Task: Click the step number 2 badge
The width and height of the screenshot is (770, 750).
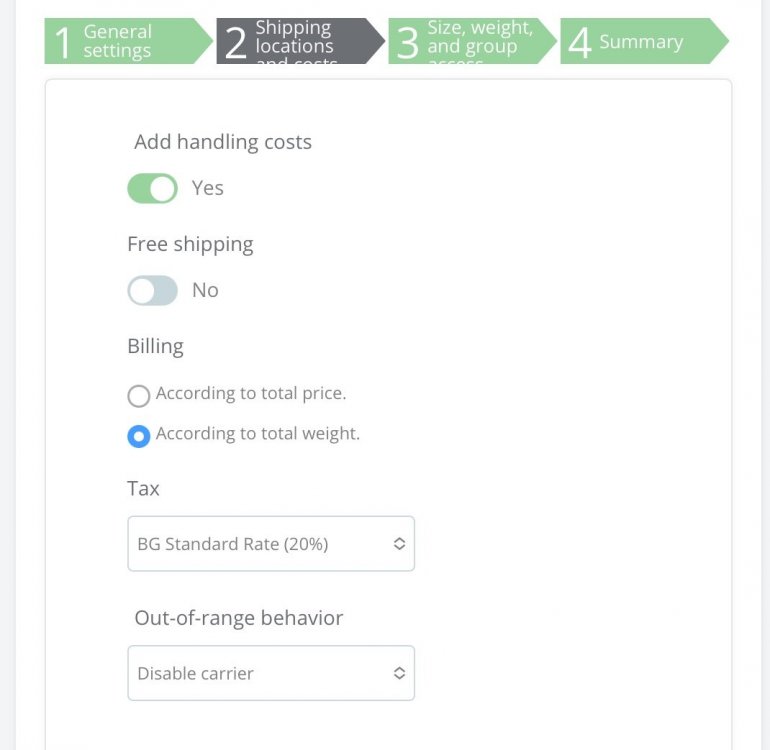Action: point(235,43)
